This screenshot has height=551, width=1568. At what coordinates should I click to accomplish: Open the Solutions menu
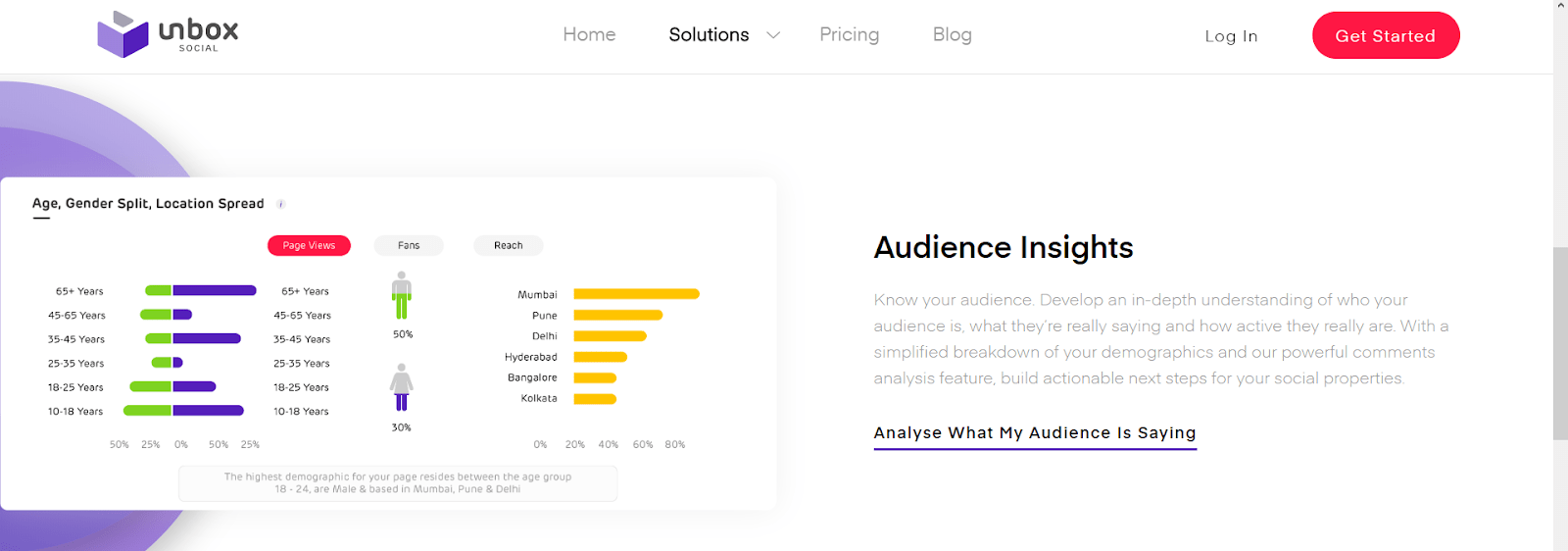(709, 34)
